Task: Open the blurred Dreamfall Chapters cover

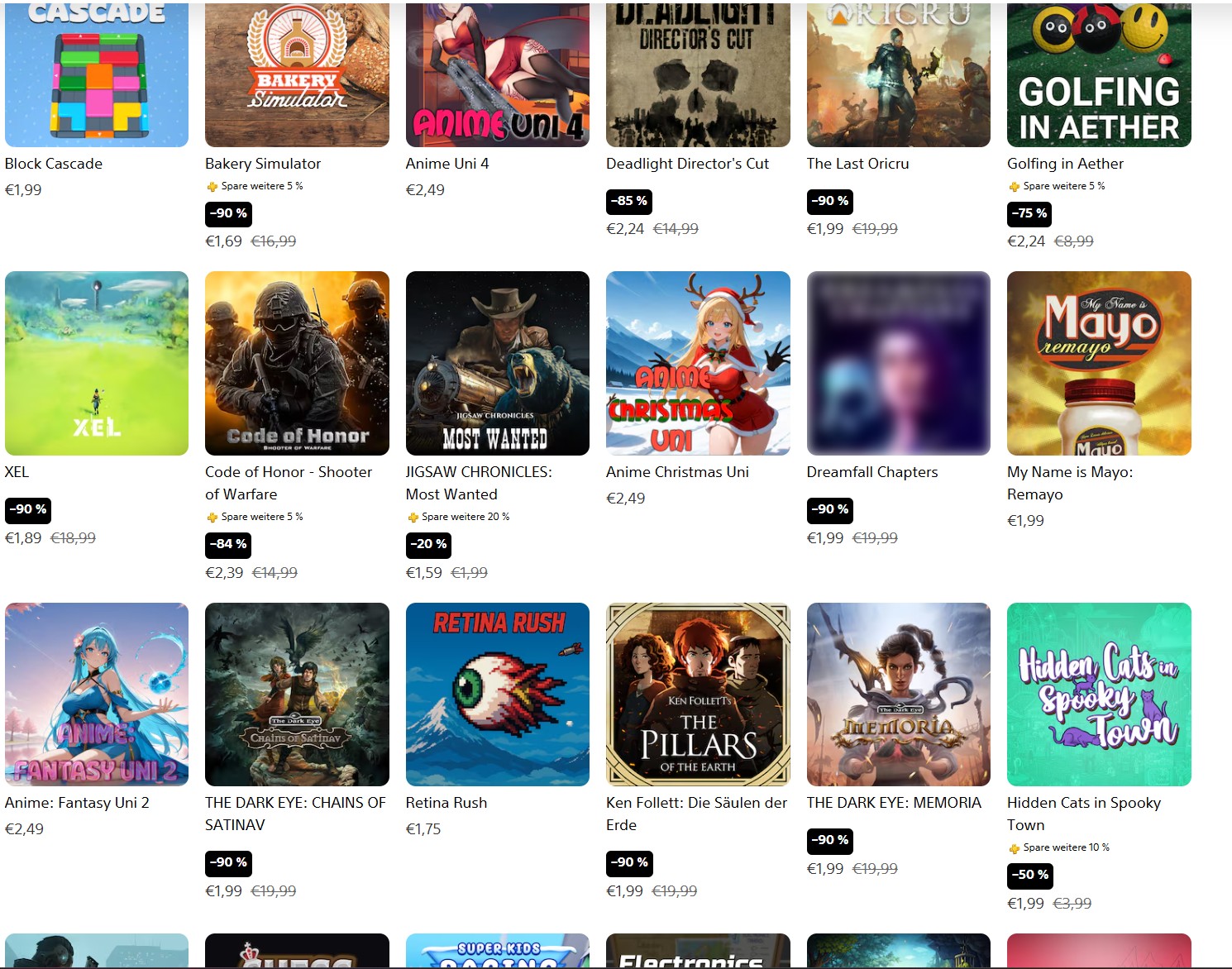Action: point(899,363)
